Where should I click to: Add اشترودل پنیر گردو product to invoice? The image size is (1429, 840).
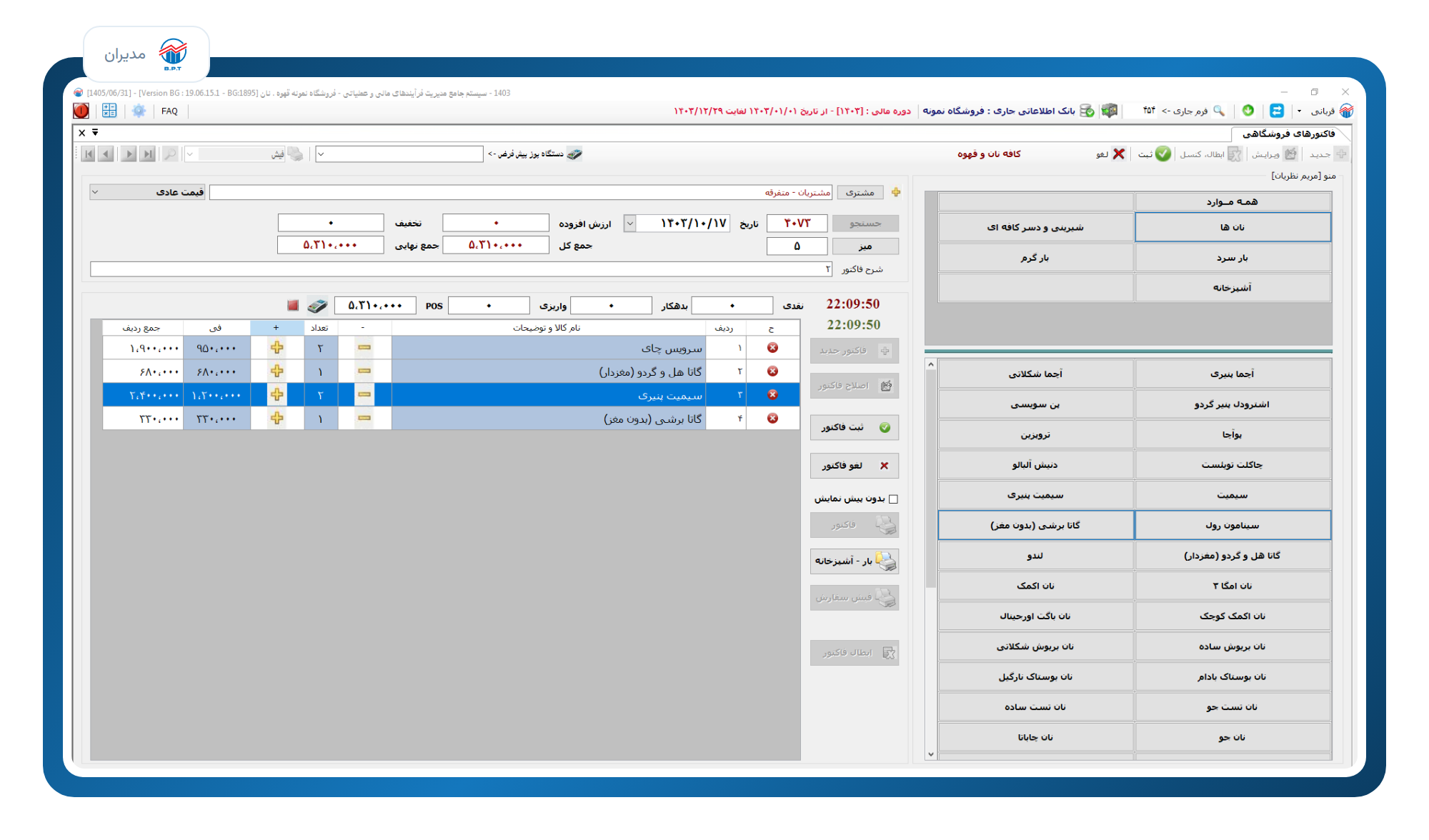click(1233, 404)
